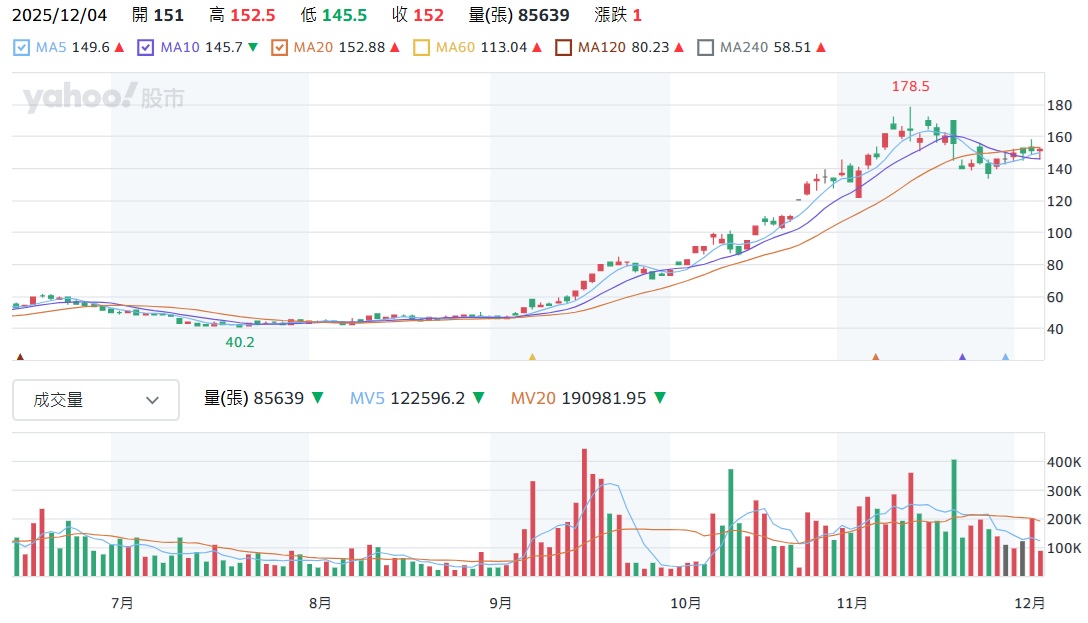Click the purple triangle event marker
This screenshot has width=1088, height=623.
(962, 356)
